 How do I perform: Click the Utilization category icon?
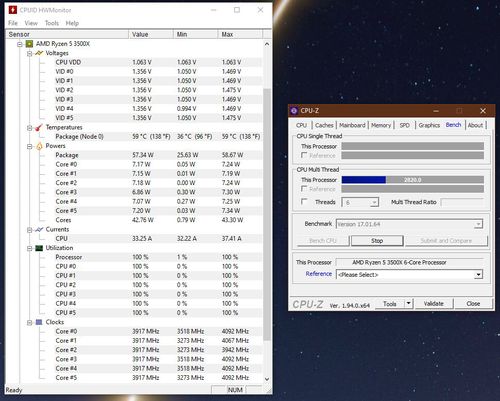39,248
